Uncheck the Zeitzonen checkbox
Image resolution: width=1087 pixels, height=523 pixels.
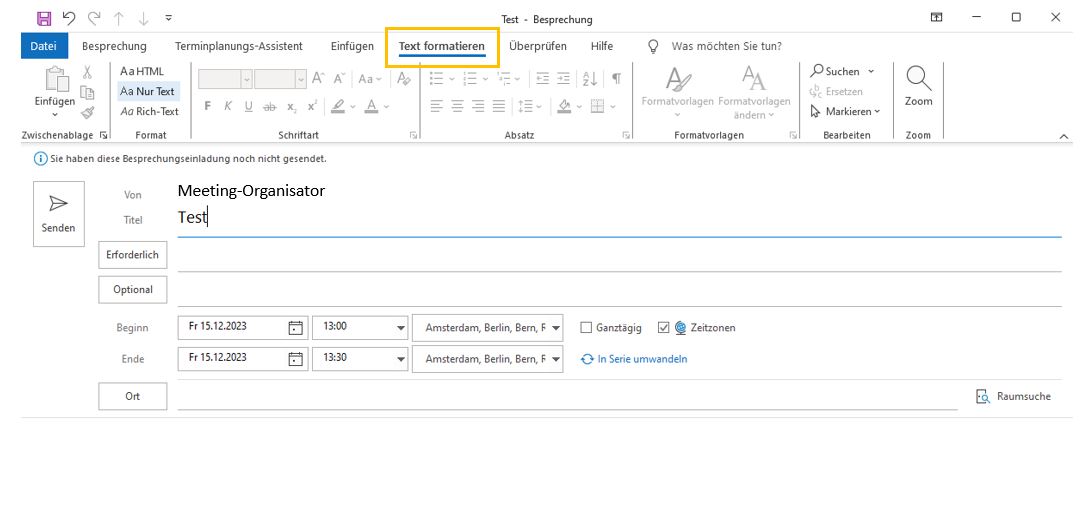click(x=663, y=328)
